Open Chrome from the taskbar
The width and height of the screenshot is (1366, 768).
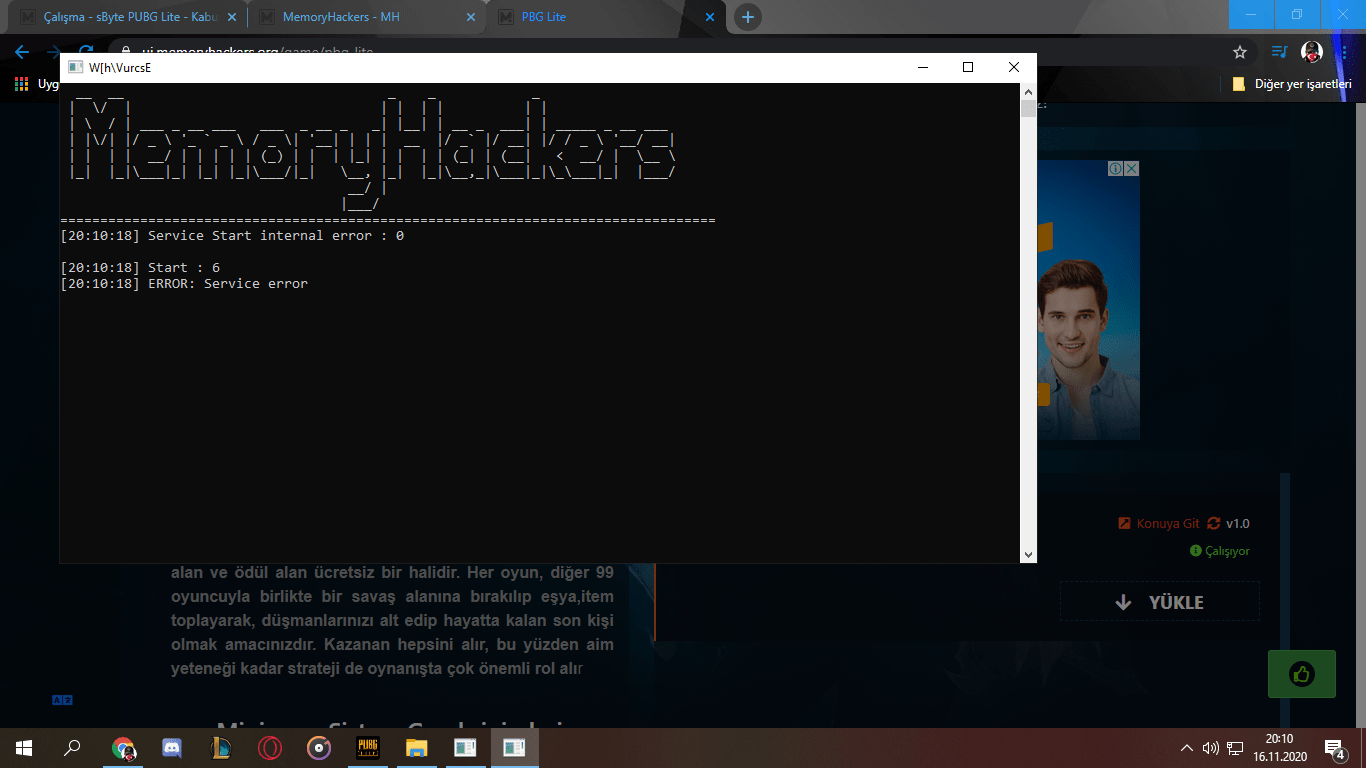click(124, 747)
